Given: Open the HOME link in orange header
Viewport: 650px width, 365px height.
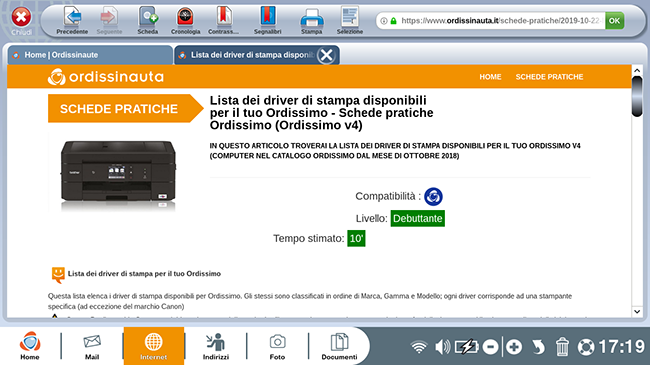Looking at the screenshot, I should point(490,77).
